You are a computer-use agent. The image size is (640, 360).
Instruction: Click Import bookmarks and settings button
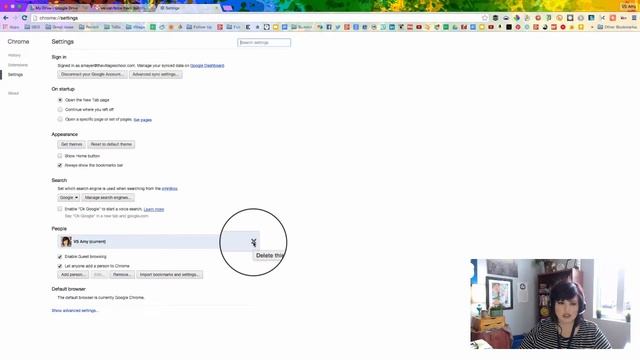[169, 275]
